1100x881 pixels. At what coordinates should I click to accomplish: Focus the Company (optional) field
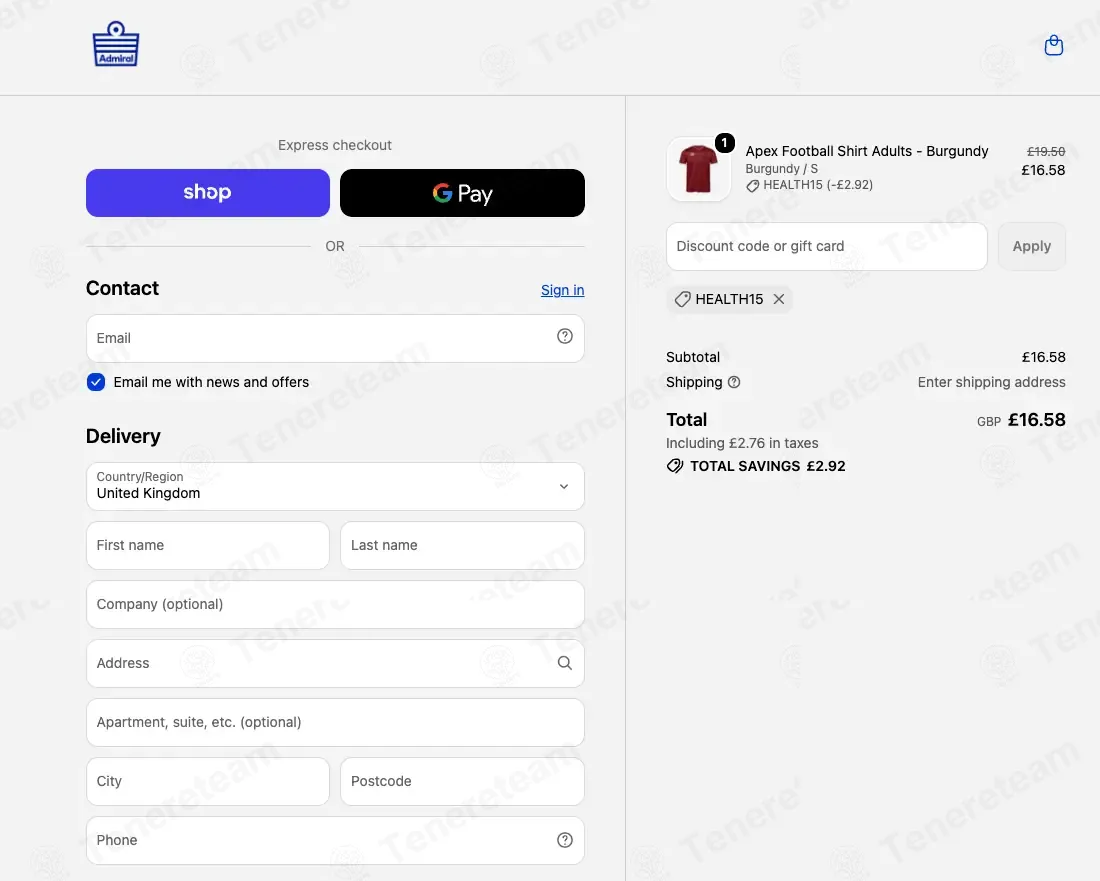click(335, 605)
